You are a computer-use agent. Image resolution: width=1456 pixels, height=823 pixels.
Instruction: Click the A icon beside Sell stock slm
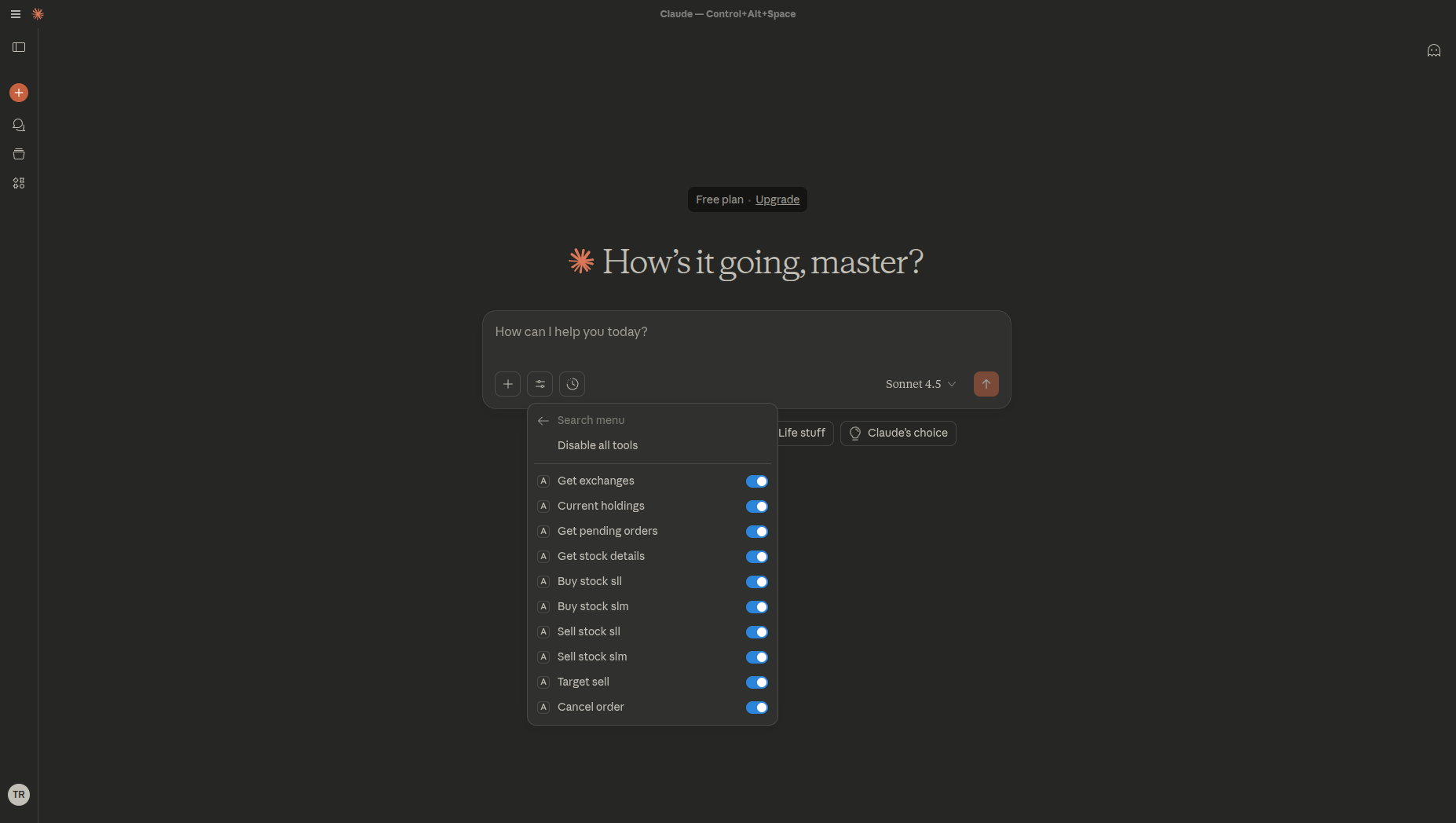543,657
